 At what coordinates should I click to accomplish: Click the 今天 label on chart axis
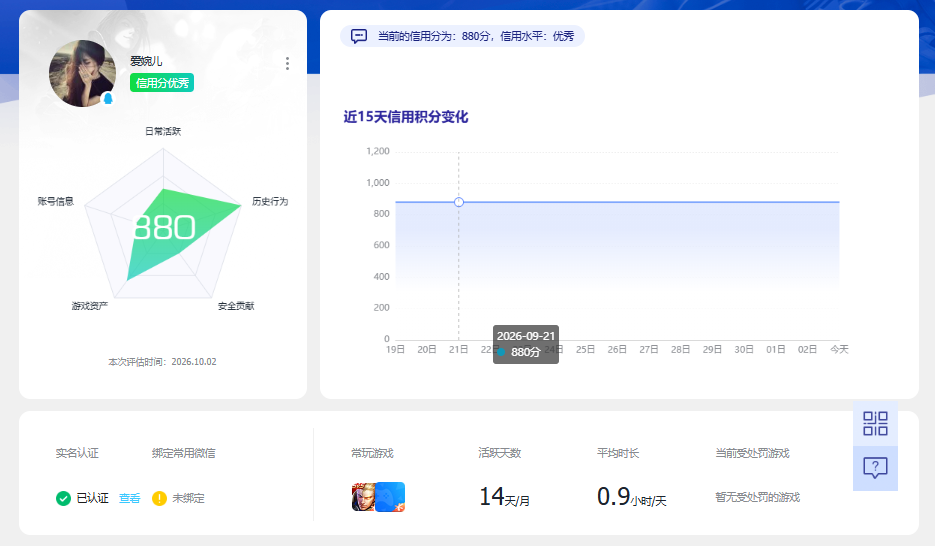[839, 349]
